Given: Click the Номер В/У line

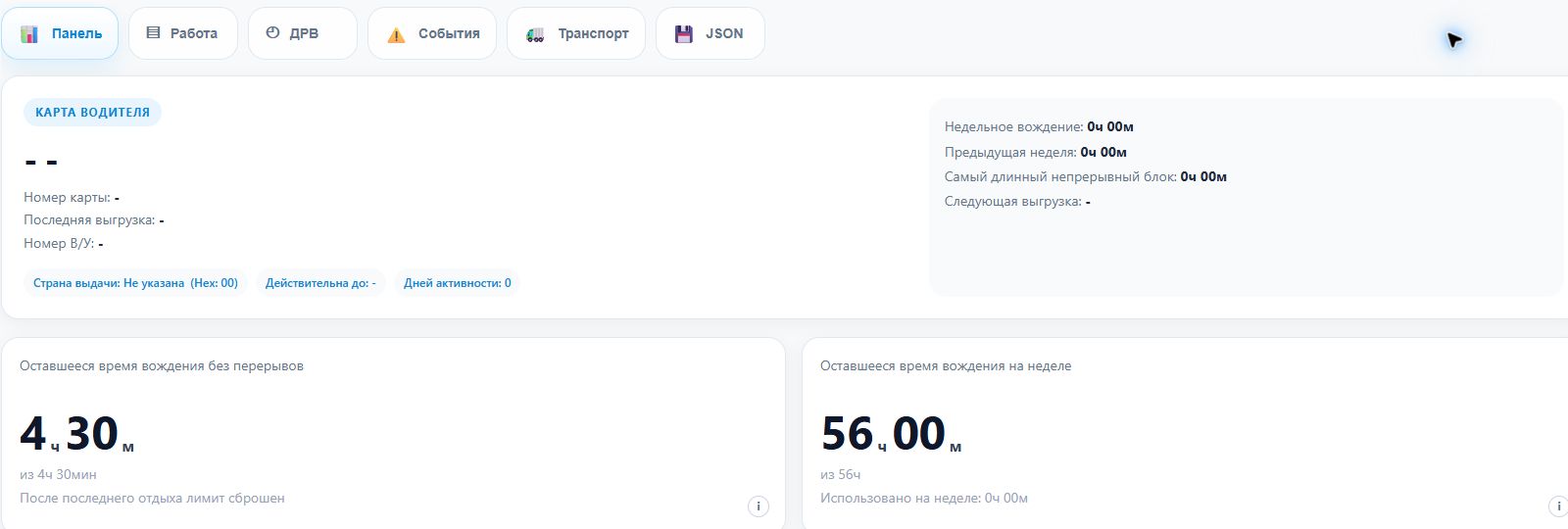Looking at the screenshot, I should (64, 243).
